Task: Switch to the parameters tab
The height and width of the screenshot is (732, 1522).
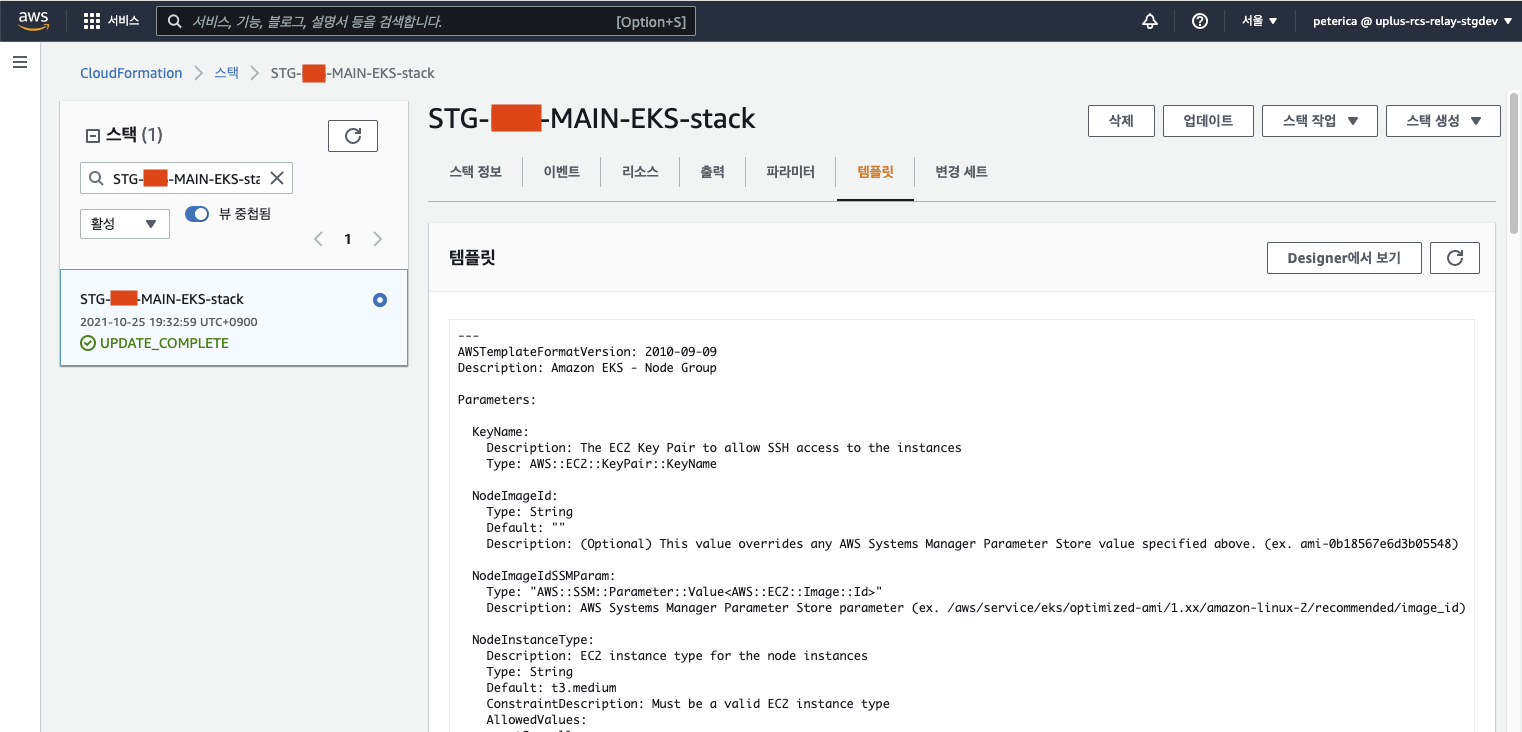Action: tap(790, 172)
